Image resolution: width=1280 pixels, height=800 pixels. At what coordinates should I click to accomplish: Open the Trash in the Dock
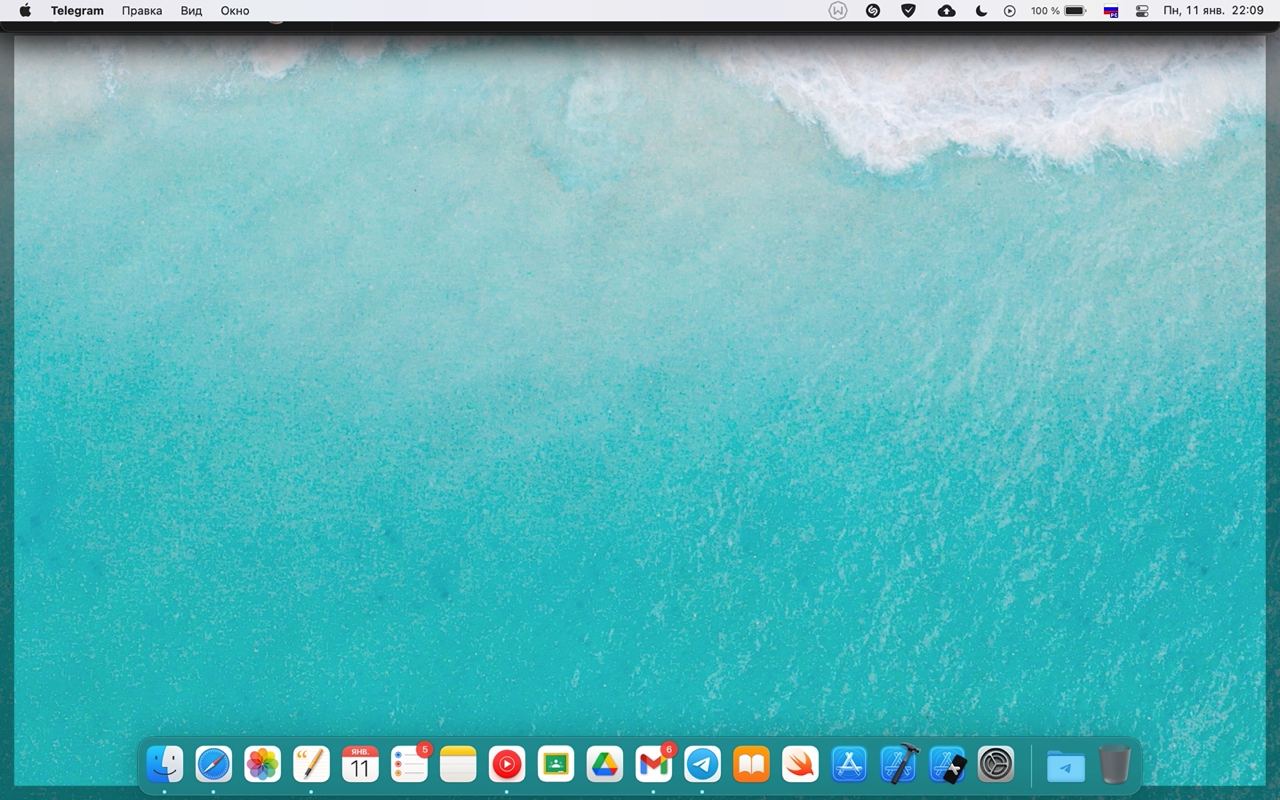pyautogui.click(x=1114, y=765)
